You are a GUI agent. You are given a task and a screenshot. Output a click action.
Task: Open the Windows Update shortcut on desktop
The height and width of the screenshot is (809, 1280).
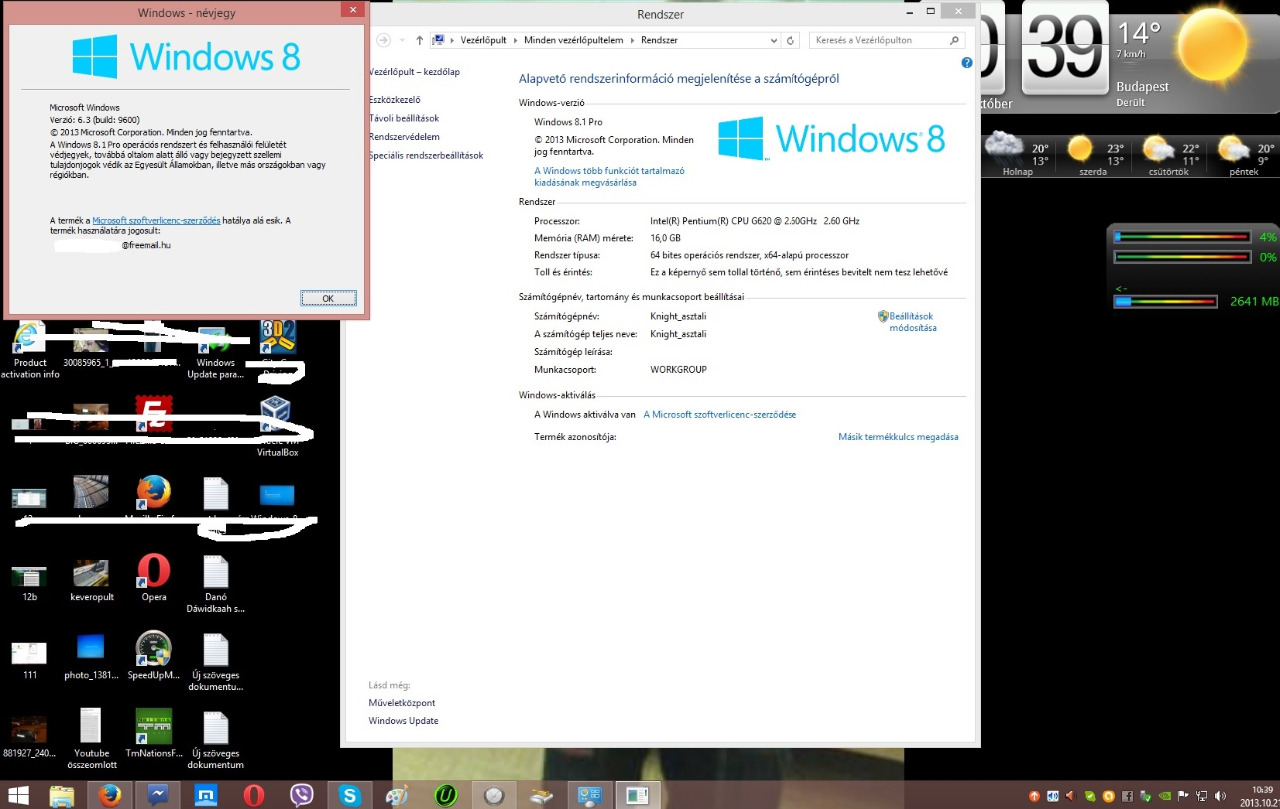coord(215,353)
